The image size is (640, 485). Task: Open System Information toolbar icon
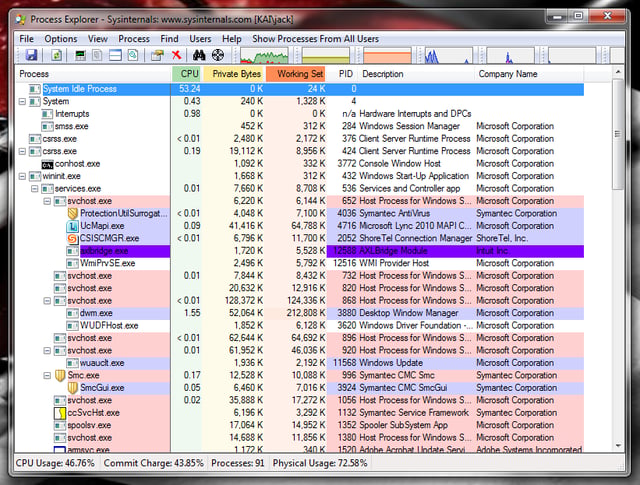point(80,55)
